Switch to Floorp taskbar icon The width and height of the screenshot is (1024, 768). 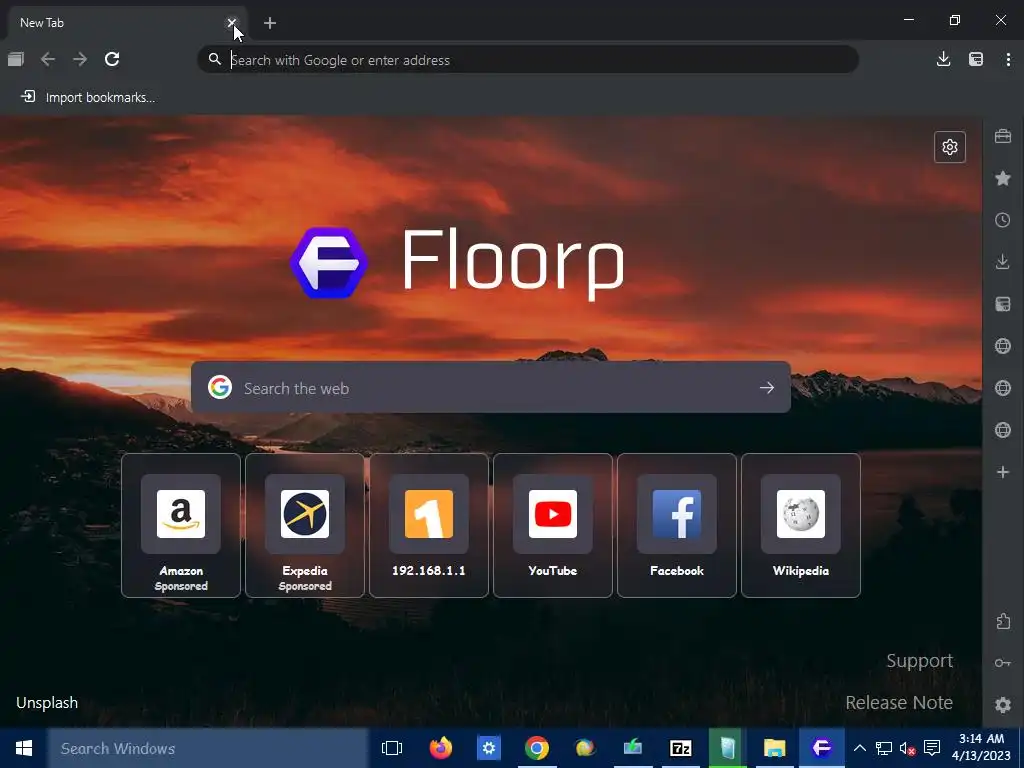(x=822, y=748)
